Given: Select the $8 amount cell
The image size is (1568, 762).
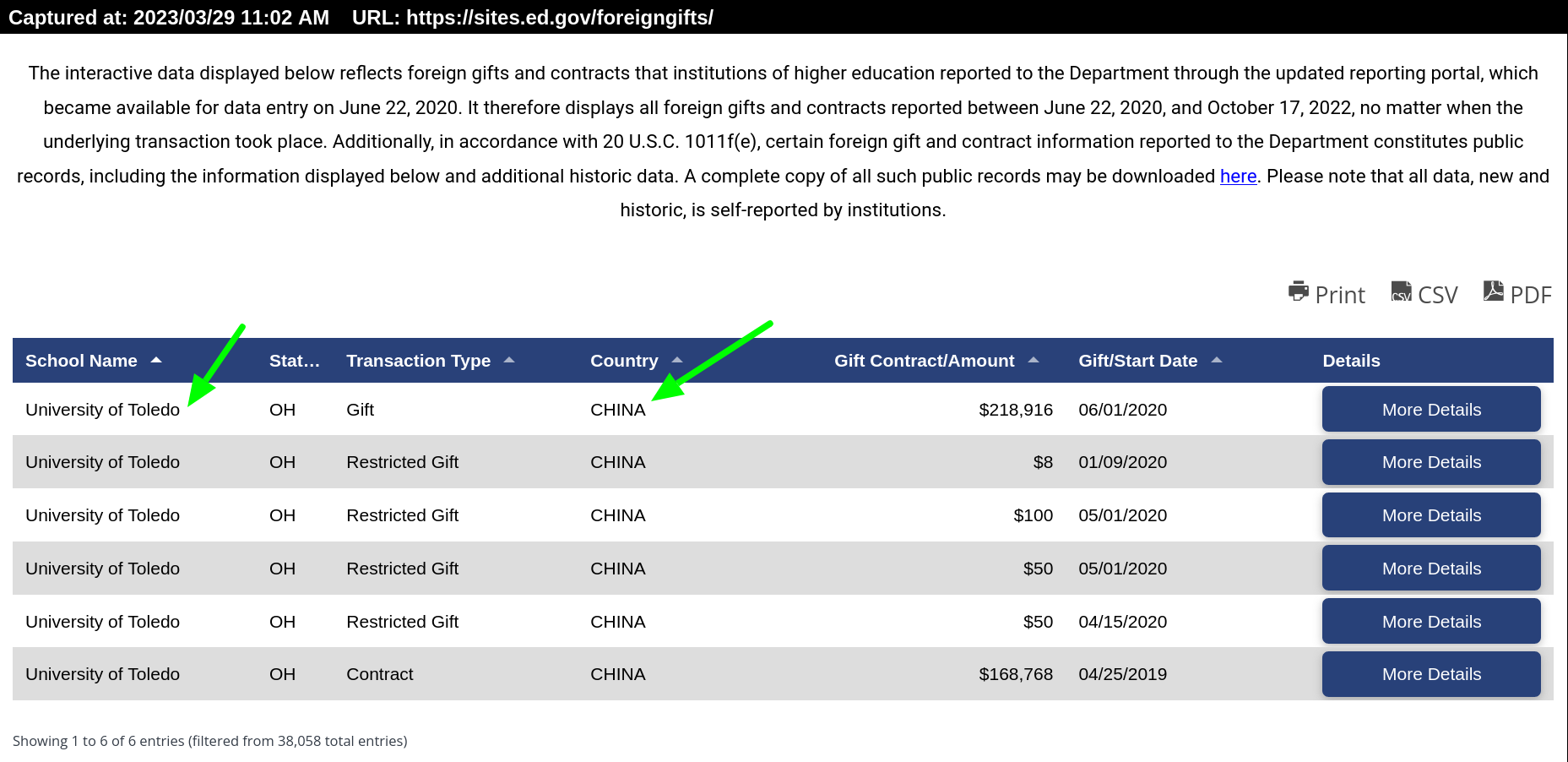Looking at the screenshot, I should (1043, 462).
